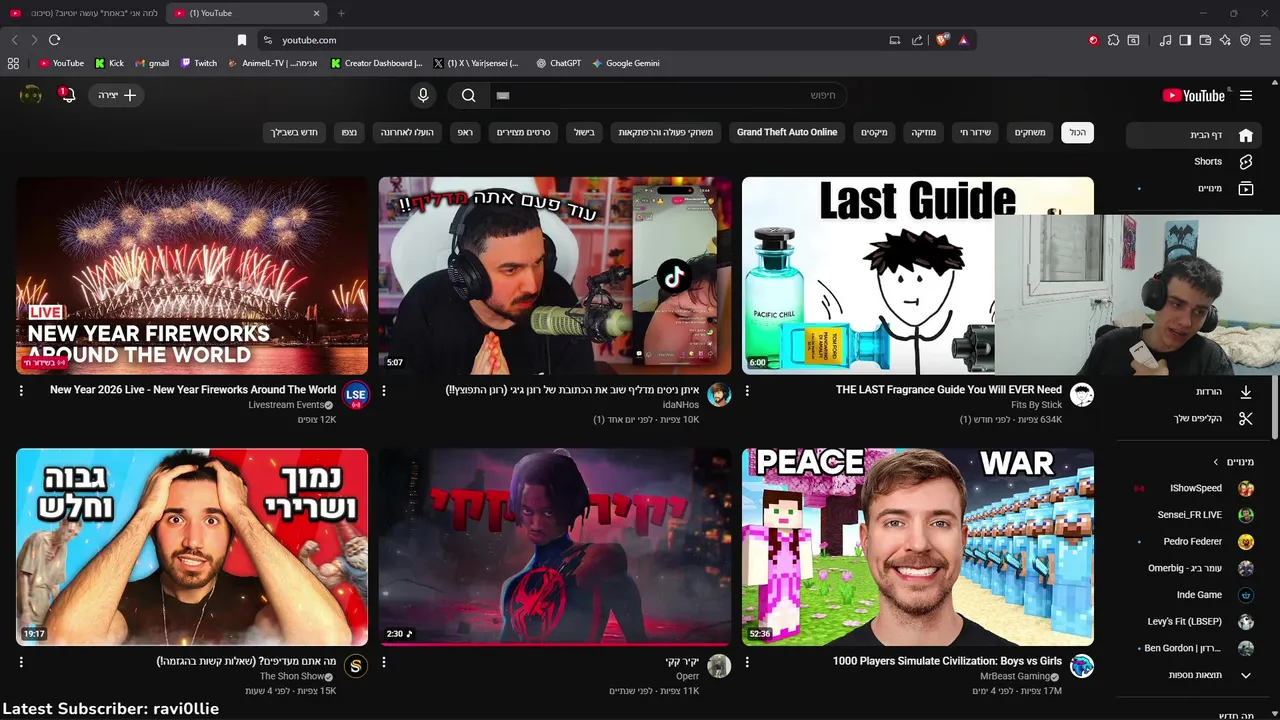Viewport: 1280px width, 720px height.
Task: Open Brave Rewards triangle icon
Action: [x=963, y=40]
